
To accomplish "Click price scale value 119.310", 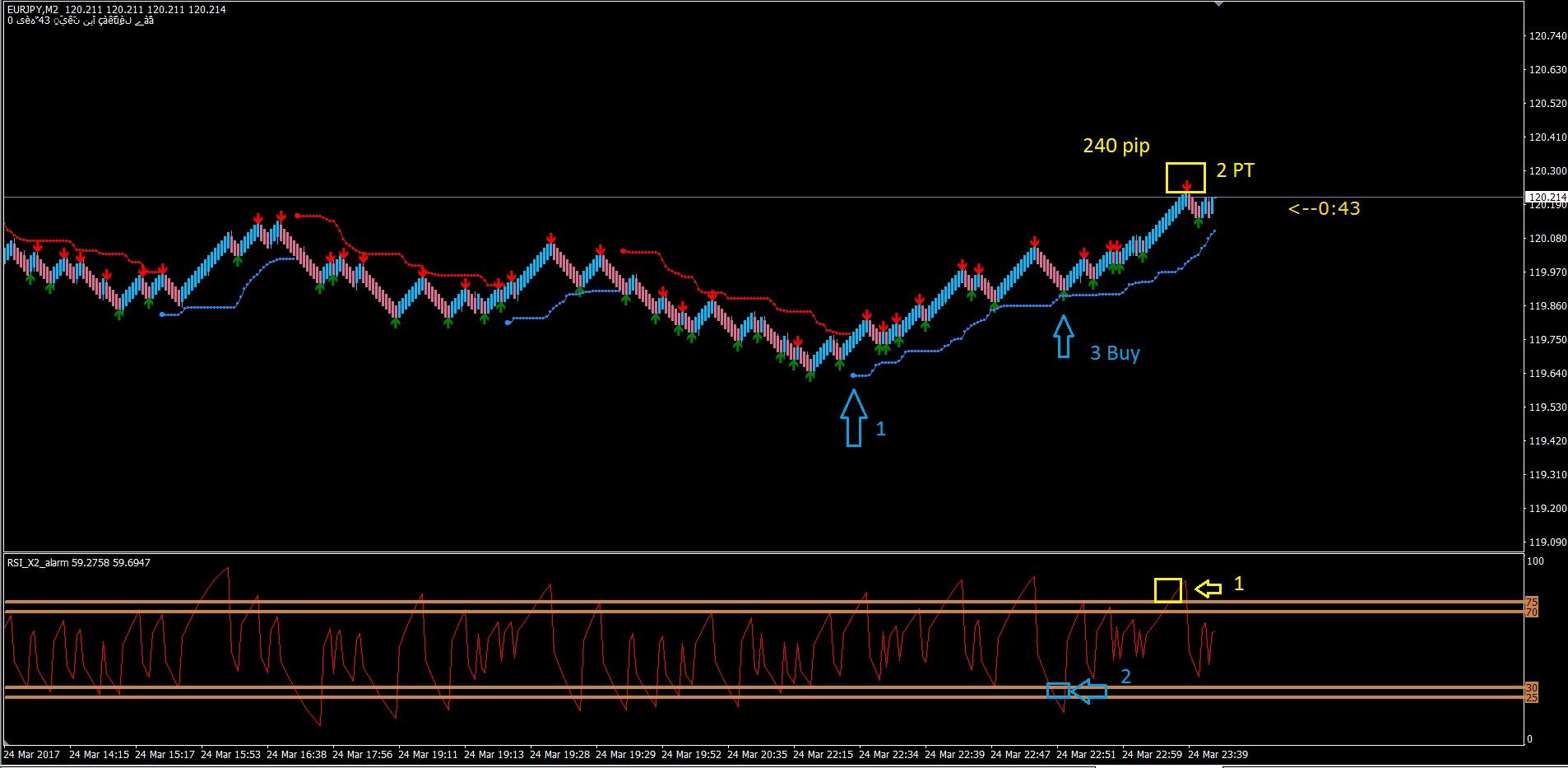I will 1547,475.
